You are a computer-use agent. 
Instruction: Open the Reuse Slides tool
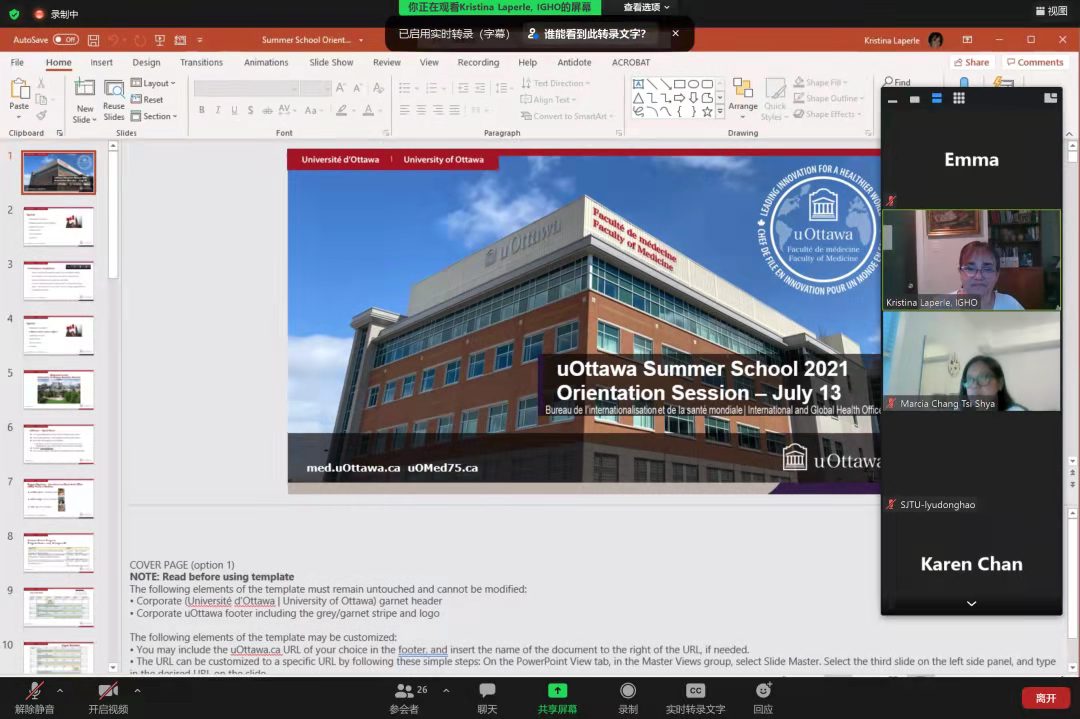pyautogui.click(x=114, y=100)
